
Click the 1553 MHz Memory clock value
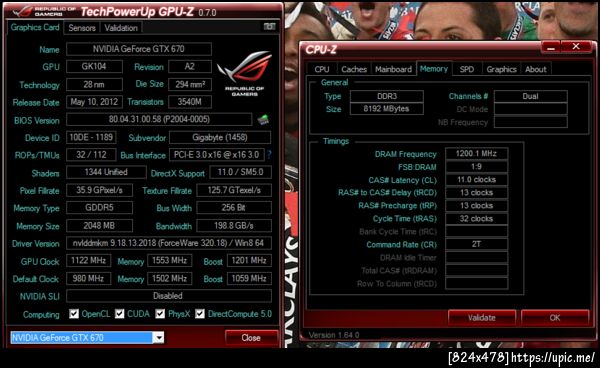click(x=170, y=261)
